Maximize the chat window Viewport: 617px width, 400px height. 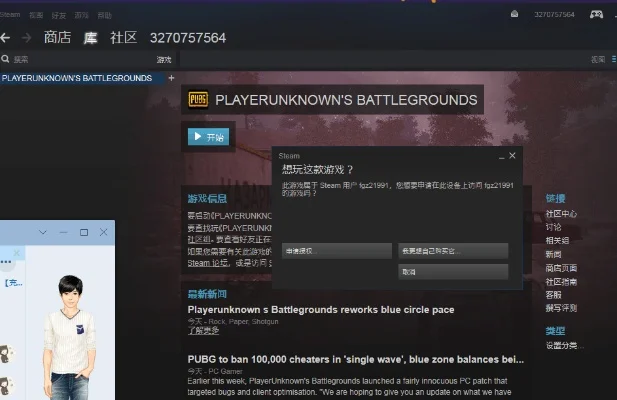pyautogui.click(x=84, y=232)
